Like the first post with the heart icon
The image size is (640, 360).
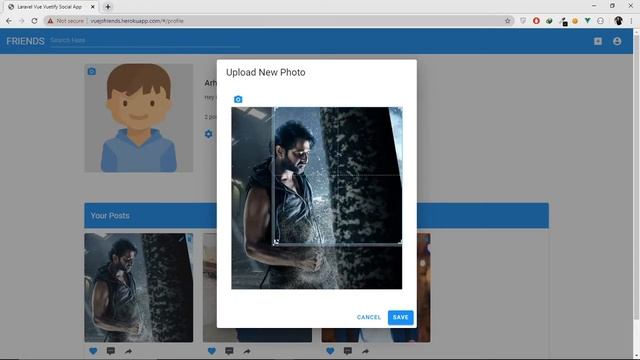tap(93, 351)
